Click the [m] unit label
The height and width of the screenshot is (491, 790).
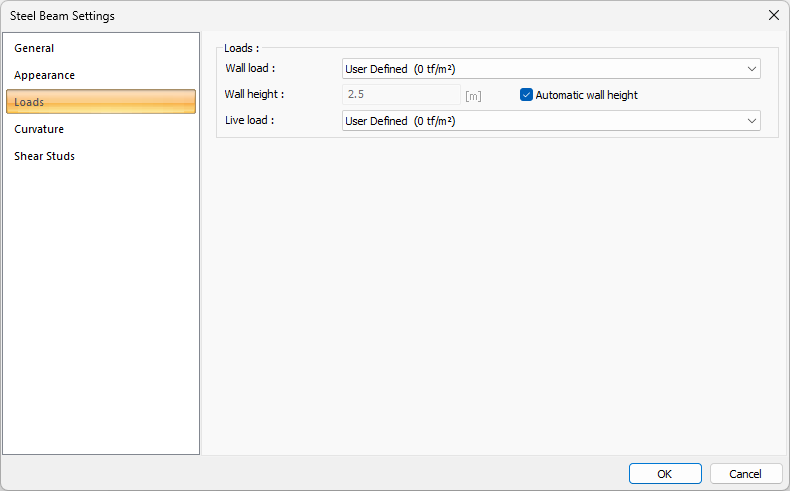(474, 96)
